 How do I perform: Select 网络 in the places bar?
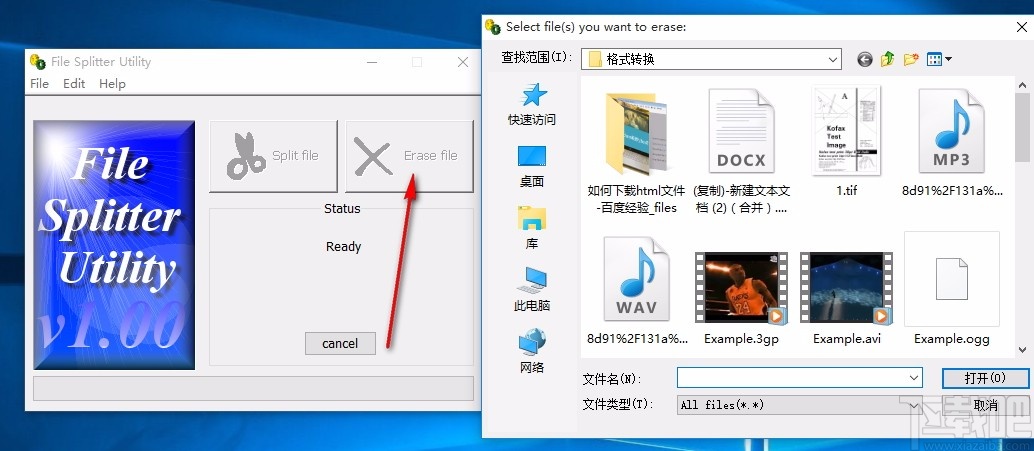(x=532, y=351)
